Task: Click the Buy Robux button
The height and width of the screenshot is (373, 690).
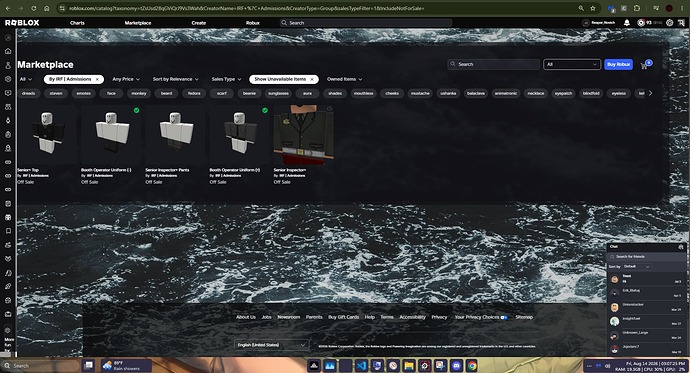Action: pyautogui.click(x=618, y=64)
